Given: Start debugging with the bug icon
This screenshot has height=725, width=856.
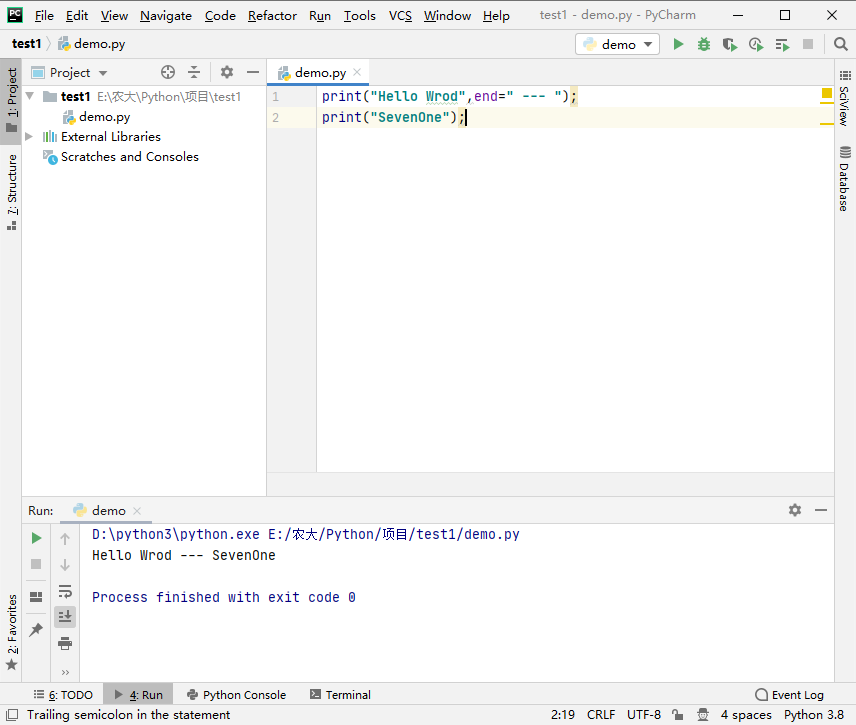Looking at the screenshot, I should 704,44.
